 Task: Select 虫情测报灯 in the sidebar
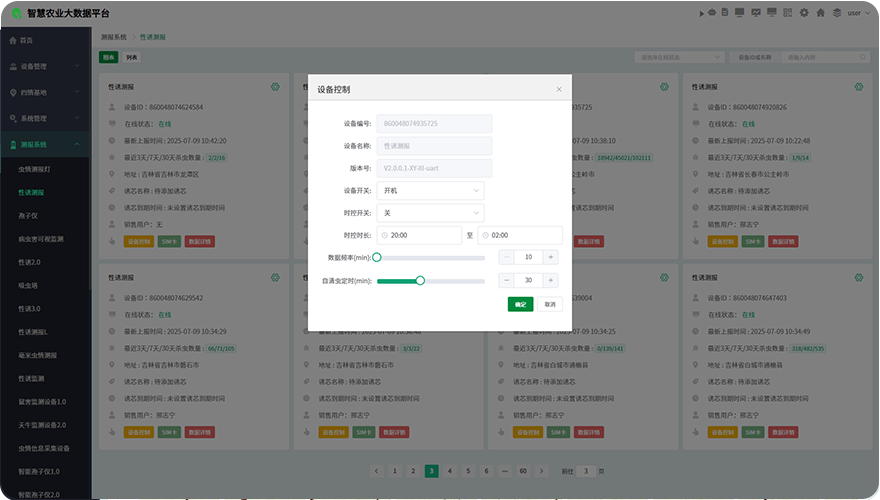tap(34, 169)
